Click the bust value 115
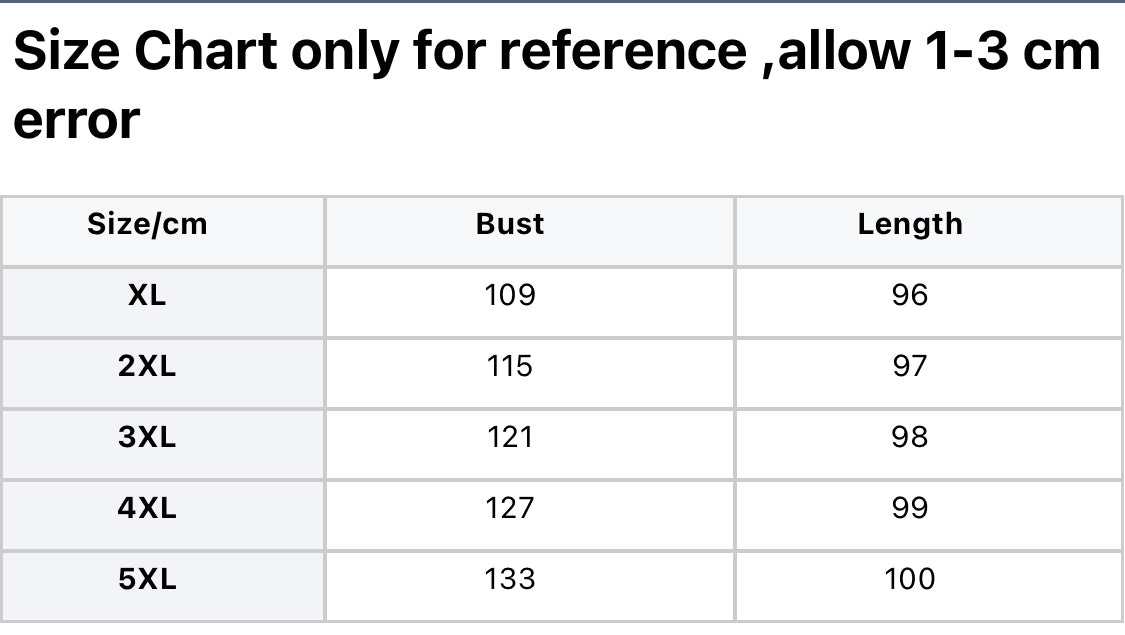The height and width of the screenshot is (635, 1125). click(510, 366)
